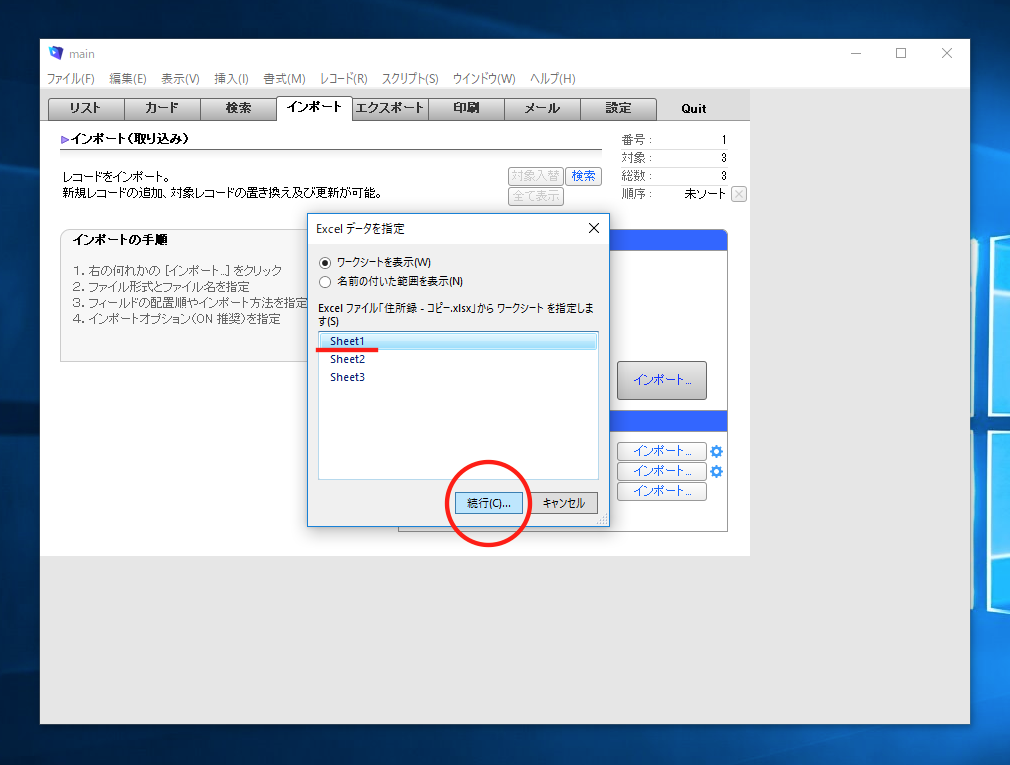Click the main app icon in title bar
Screen dimensions: 1010x765
[56, 54]
